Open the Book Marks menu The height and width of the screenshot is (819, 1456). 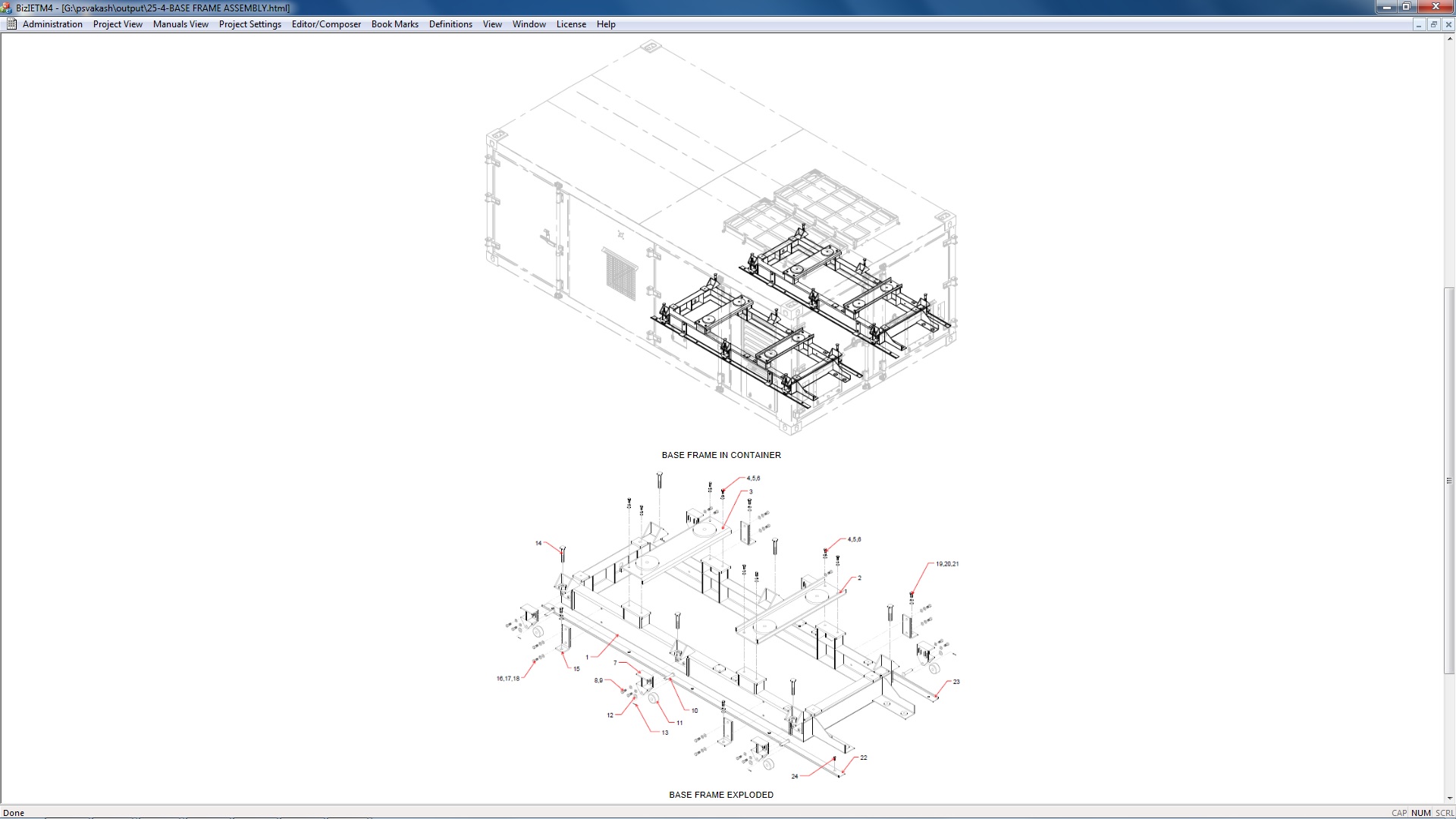[394, 24]
